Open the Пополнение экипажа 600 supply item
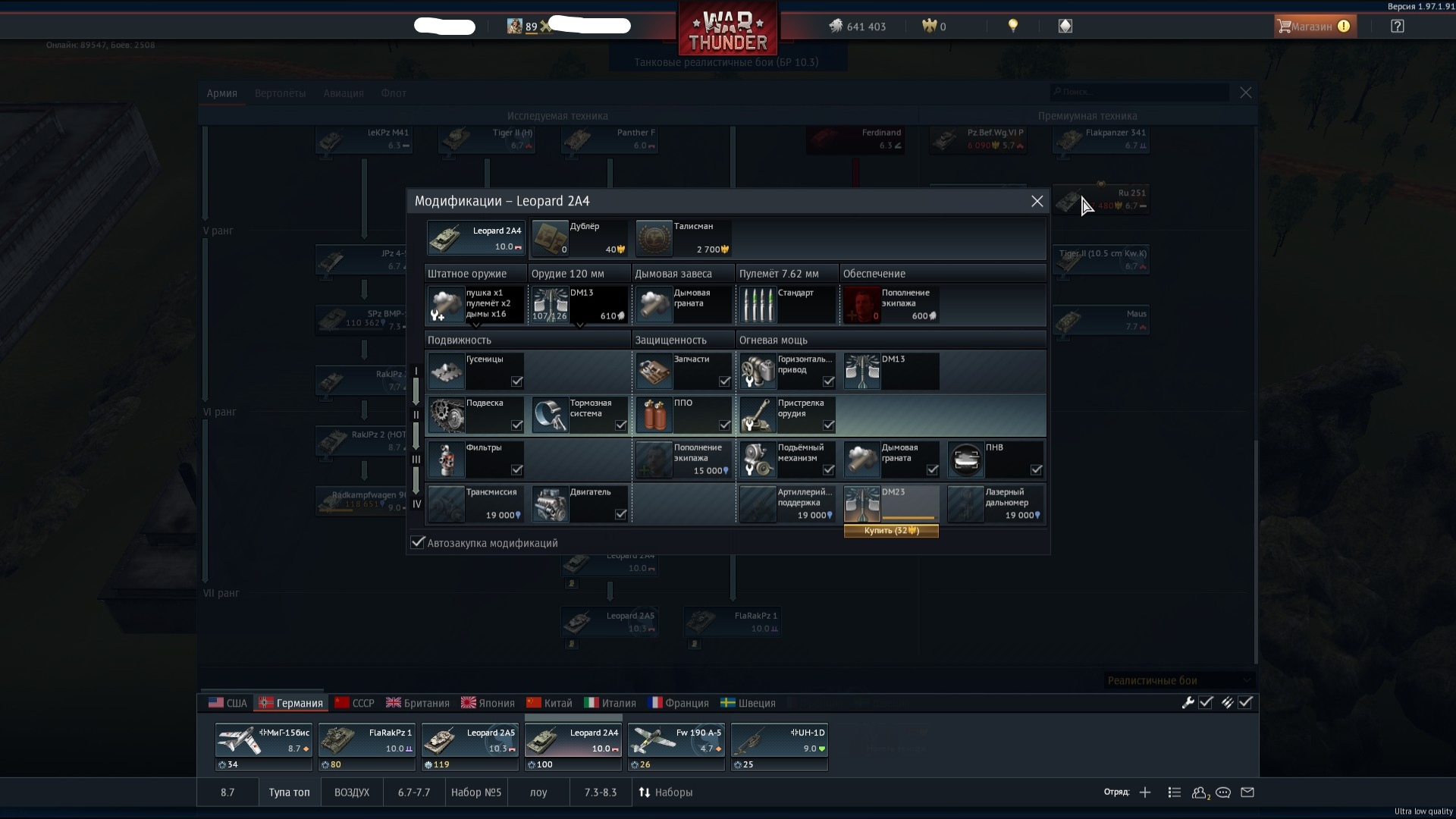Screen dimensions: 1456x819 [x=892, y=304]
